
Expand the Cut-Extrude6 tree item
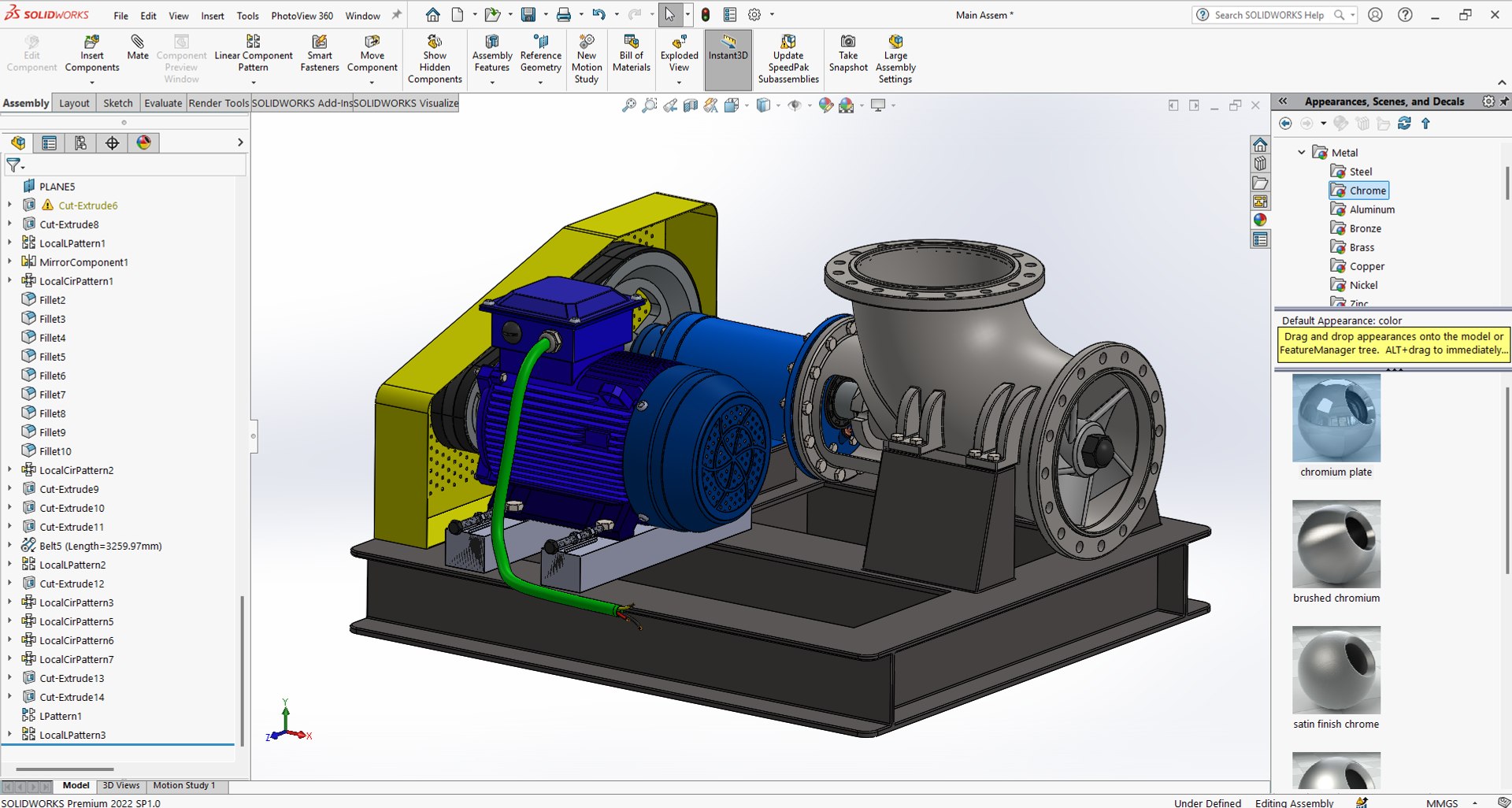click(x=9, y=205)
